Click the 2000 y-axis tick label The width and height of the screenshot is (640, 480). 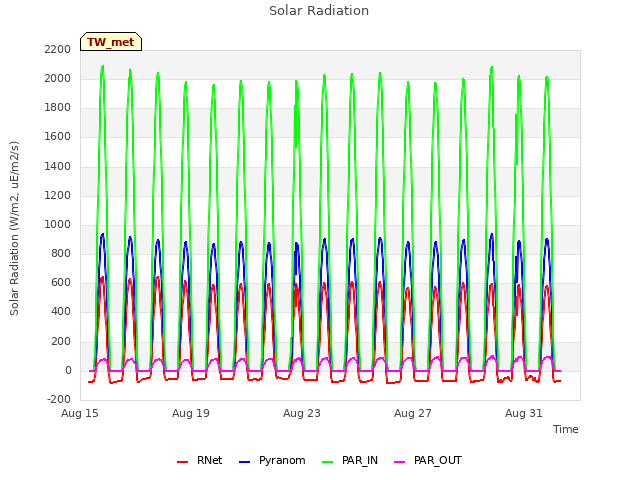(x=58, y=78)
